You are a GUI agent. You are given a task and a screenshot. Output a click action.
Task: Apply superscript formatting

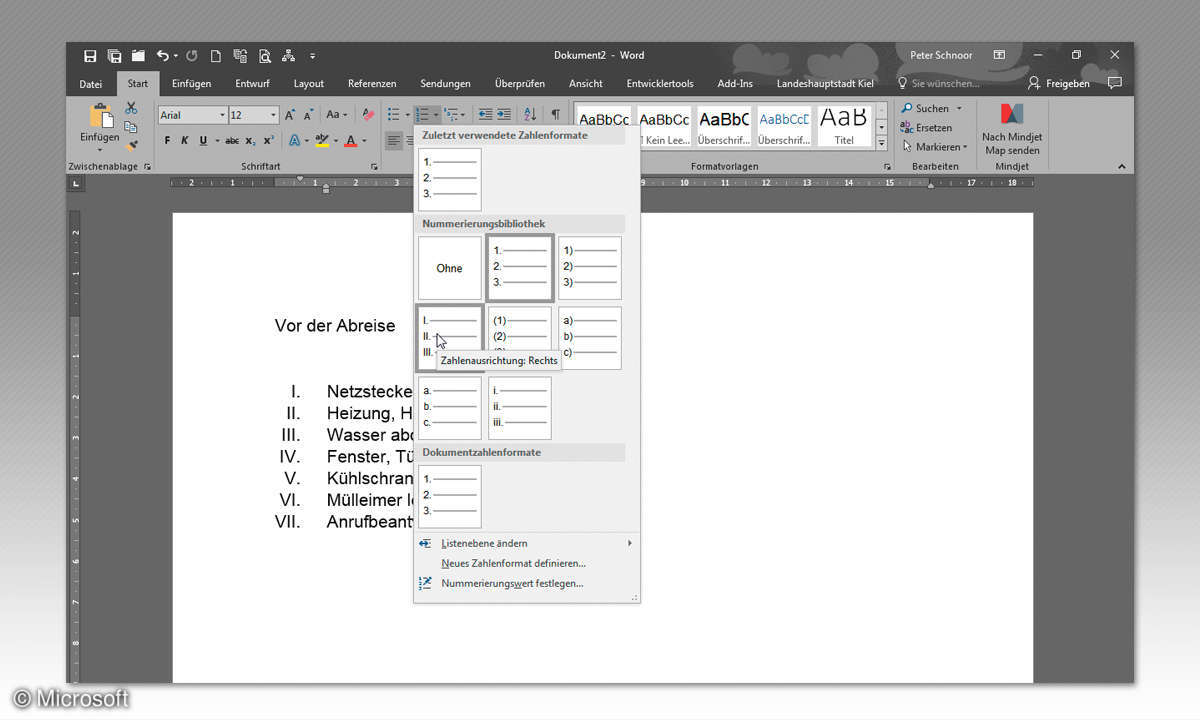[269, 141]
